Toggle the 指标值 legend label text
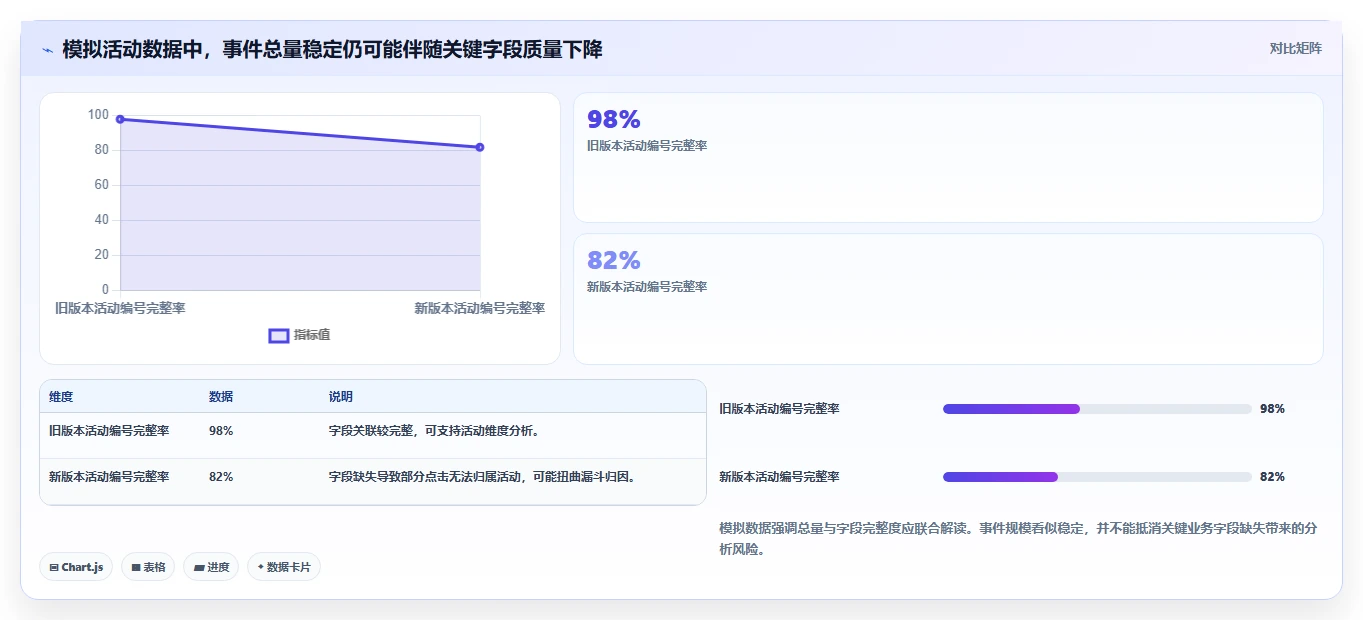The width and height of the screenshot is (1363, 620). pos(312,335)
